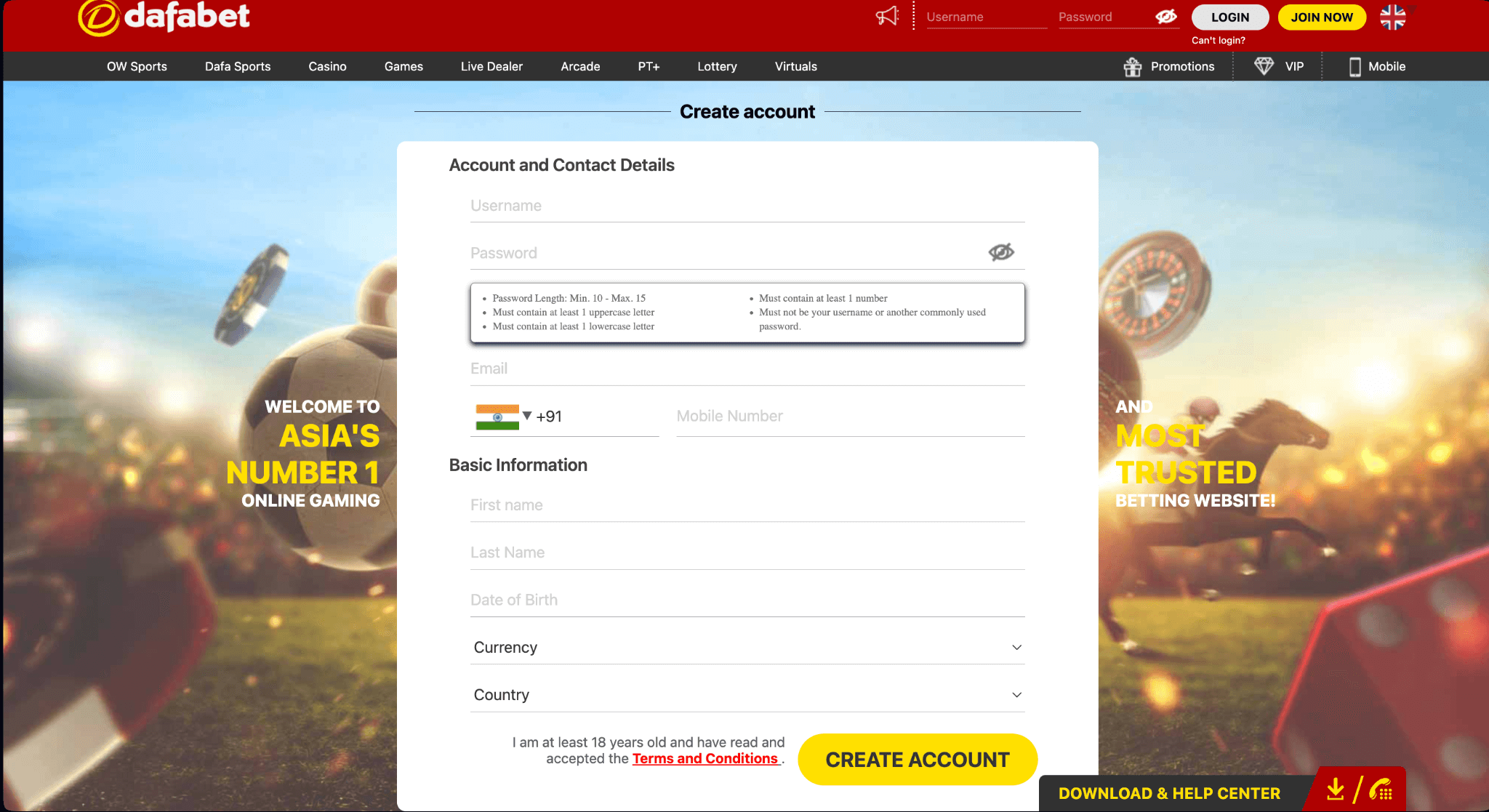Click 'Must contain at least 1 uppercase letter'
Screen dimensions: 1489x812
click(574, 312)
